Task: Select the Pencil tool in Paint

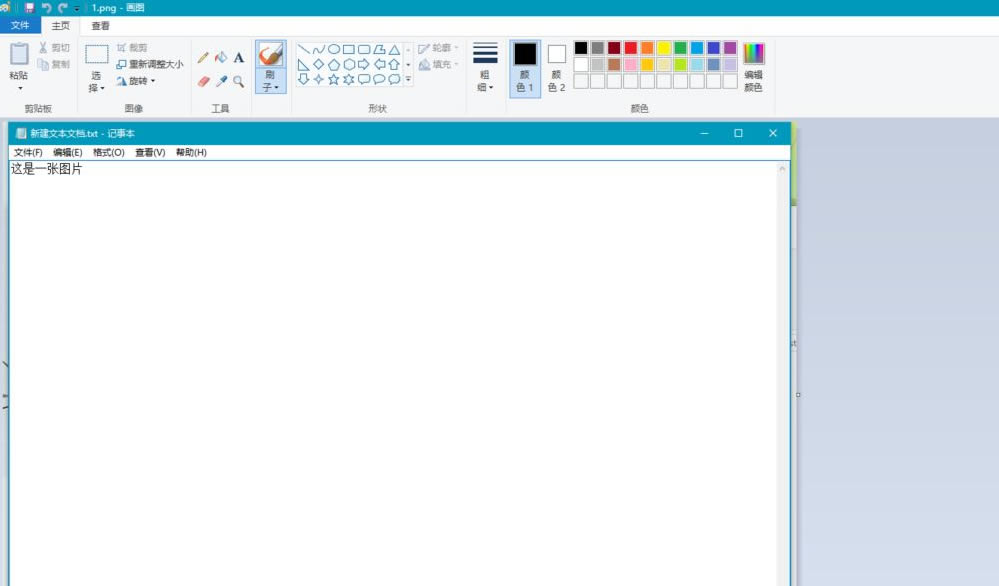Action: (204, 58)
